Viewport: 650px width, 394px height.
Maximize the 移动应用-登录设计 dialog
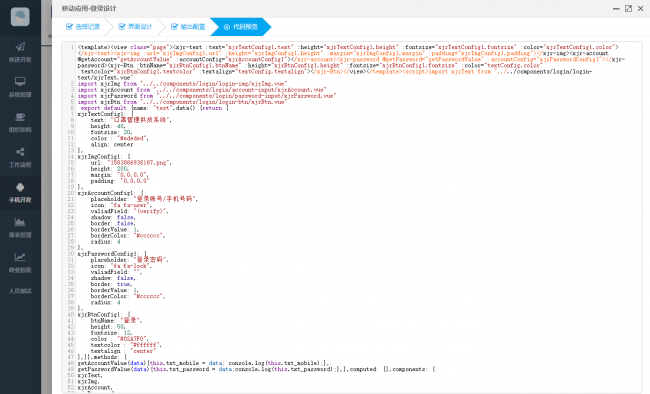tap(628, 8)
